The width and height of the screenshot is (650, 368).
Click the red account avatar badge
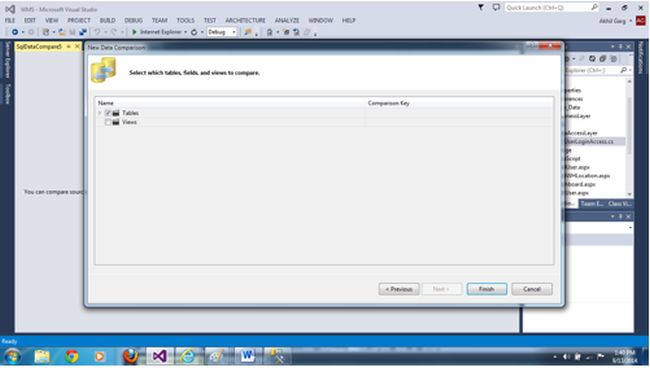point(640,20)
